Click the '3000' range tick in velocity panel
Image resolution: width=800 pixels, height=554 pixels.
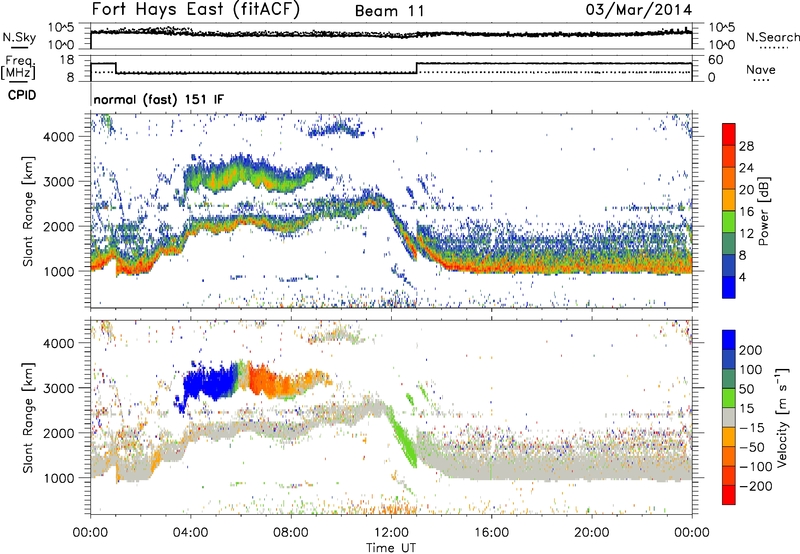pos(58,388)
